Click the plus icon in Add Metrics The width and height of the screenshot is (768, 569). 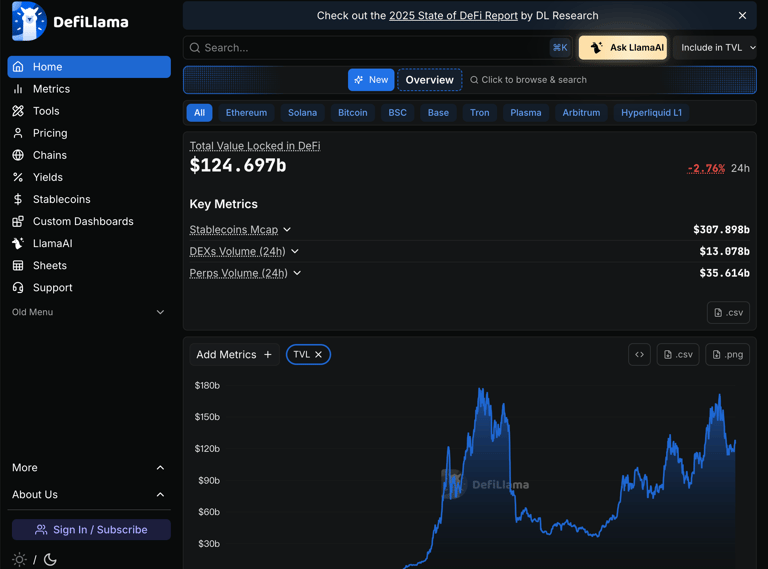coord(267,354)
